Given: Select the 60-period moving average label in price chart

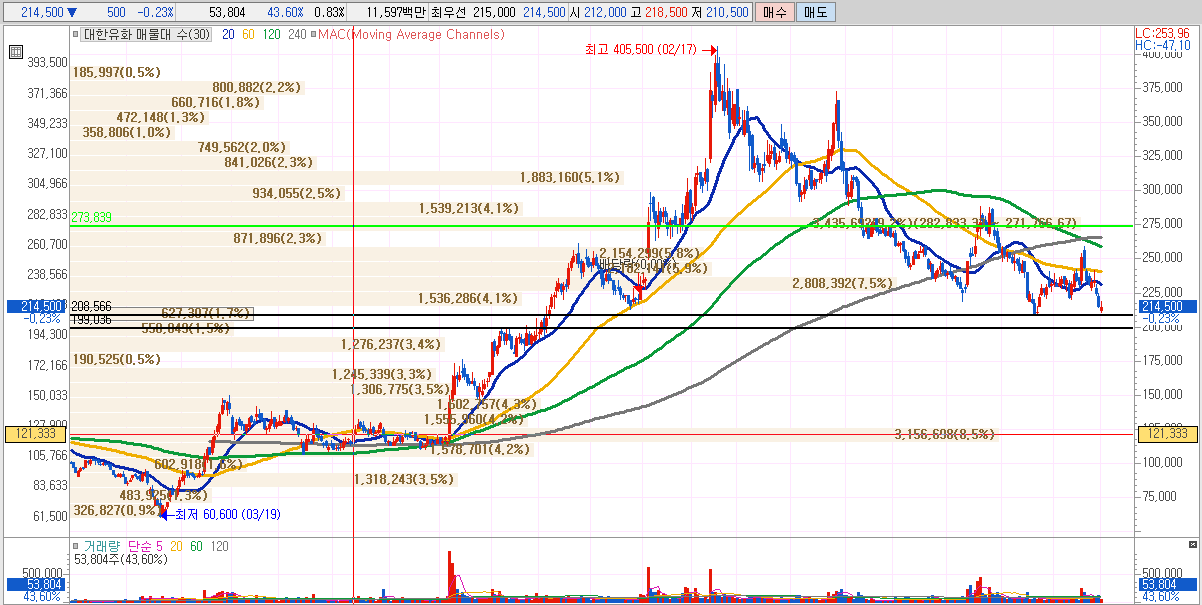Looking at the screenshot, I should (249, 34).
